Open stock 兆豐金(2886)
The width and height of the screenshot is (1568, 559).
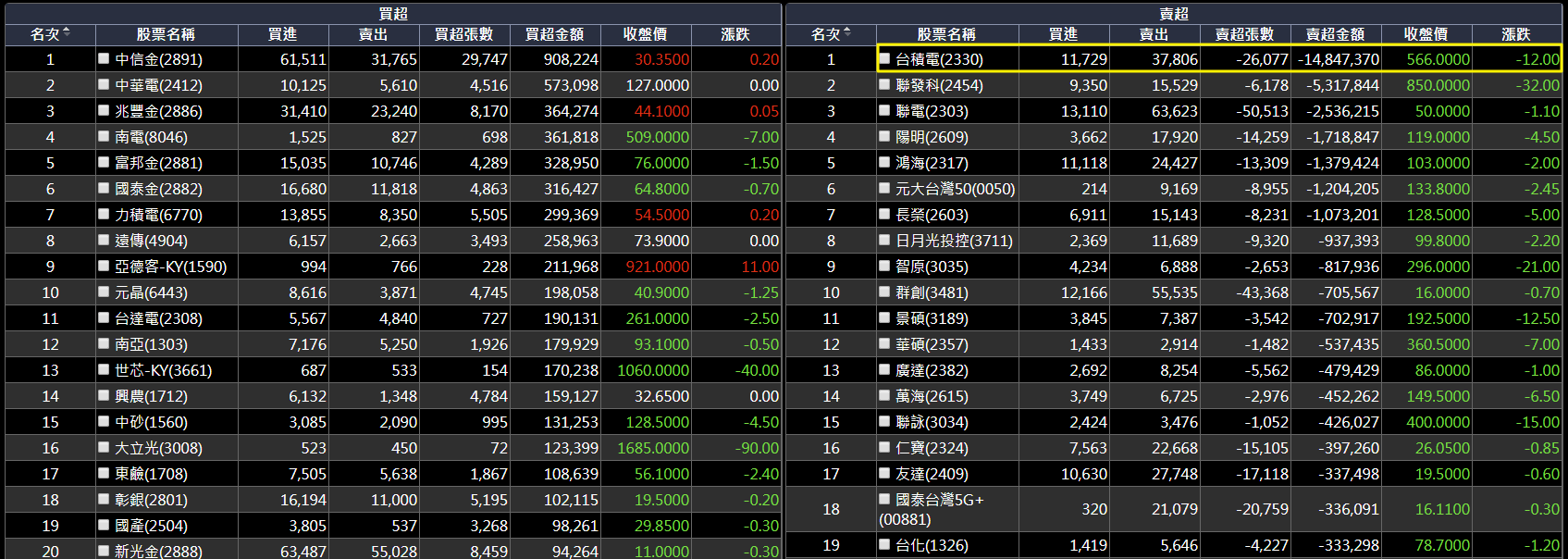point(158,111)
